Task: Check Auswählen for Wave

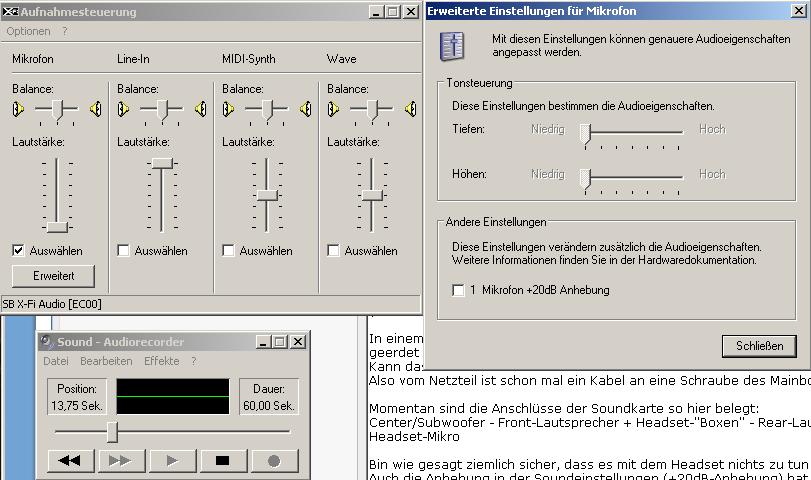Action: pyautogui.click(x=333, y=251)
